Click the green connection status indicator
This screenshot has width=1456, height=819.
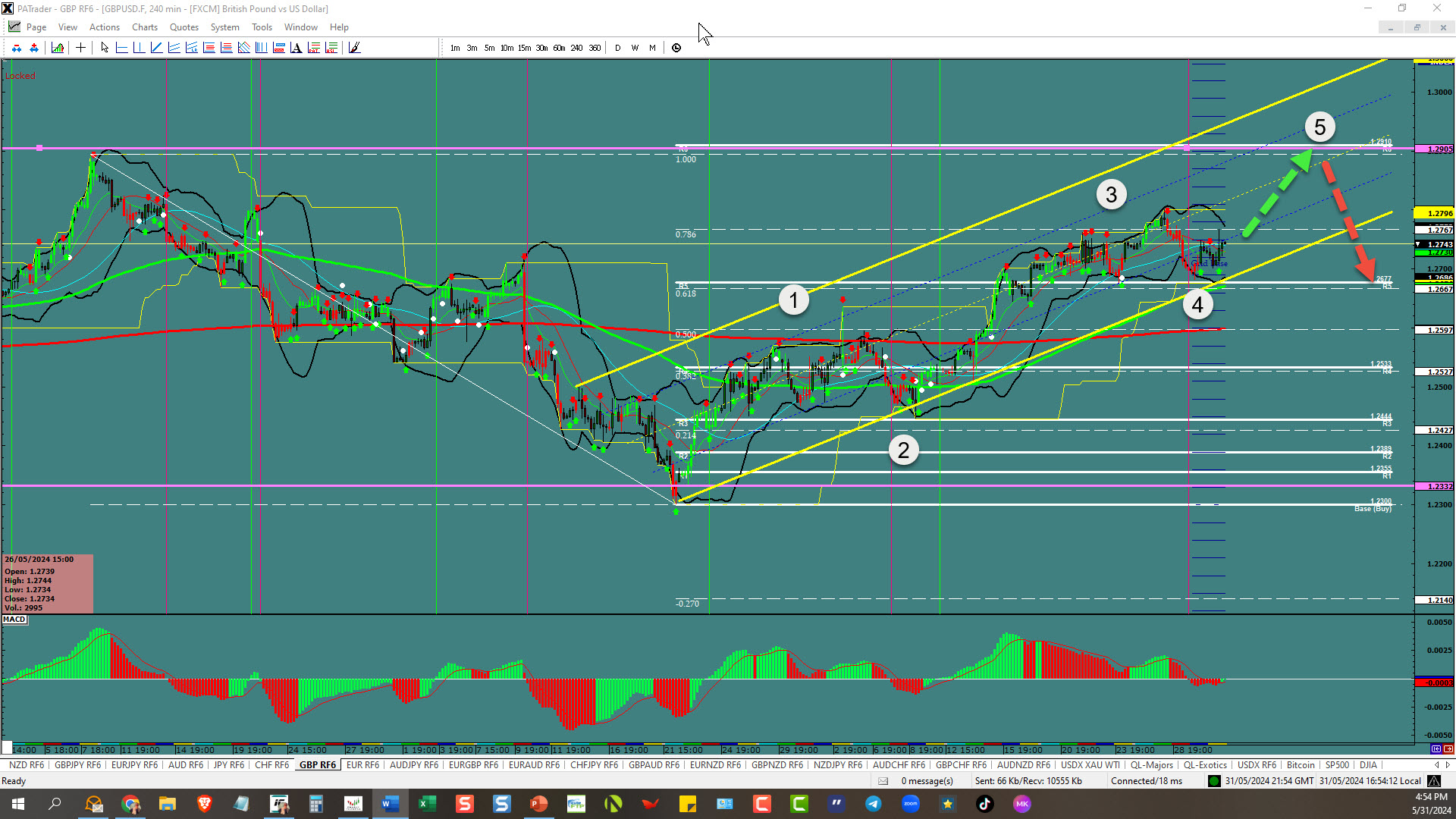(x=1214, y=781)
